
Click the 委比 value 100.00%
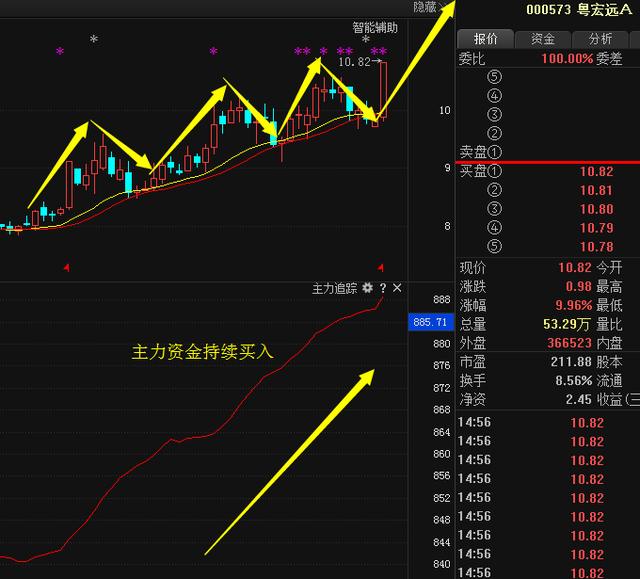tap(567, 59)
